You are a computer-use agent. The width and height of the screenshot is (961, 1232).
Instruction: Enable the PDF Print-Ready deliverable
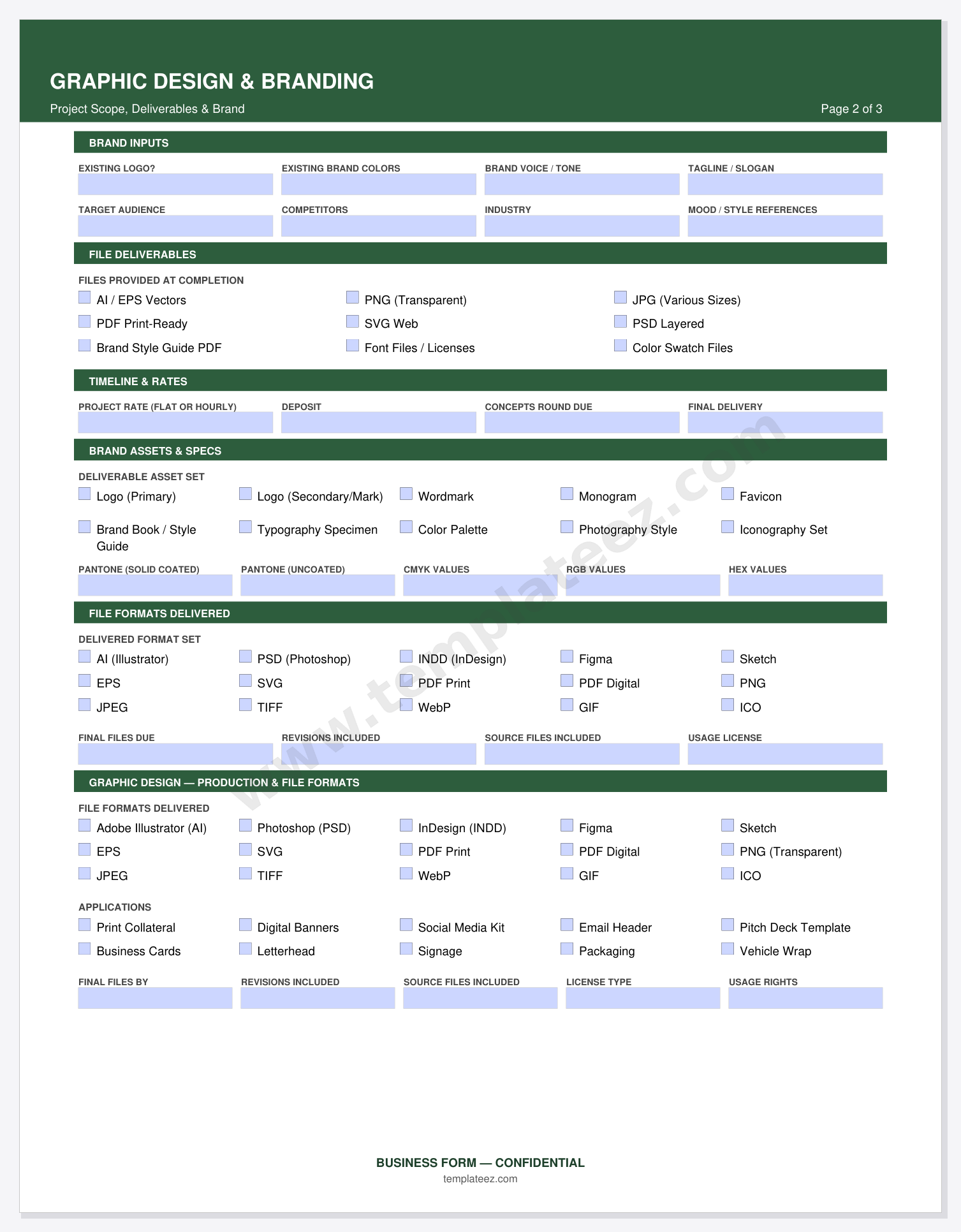pyautogui.click(x=84, y=321)
